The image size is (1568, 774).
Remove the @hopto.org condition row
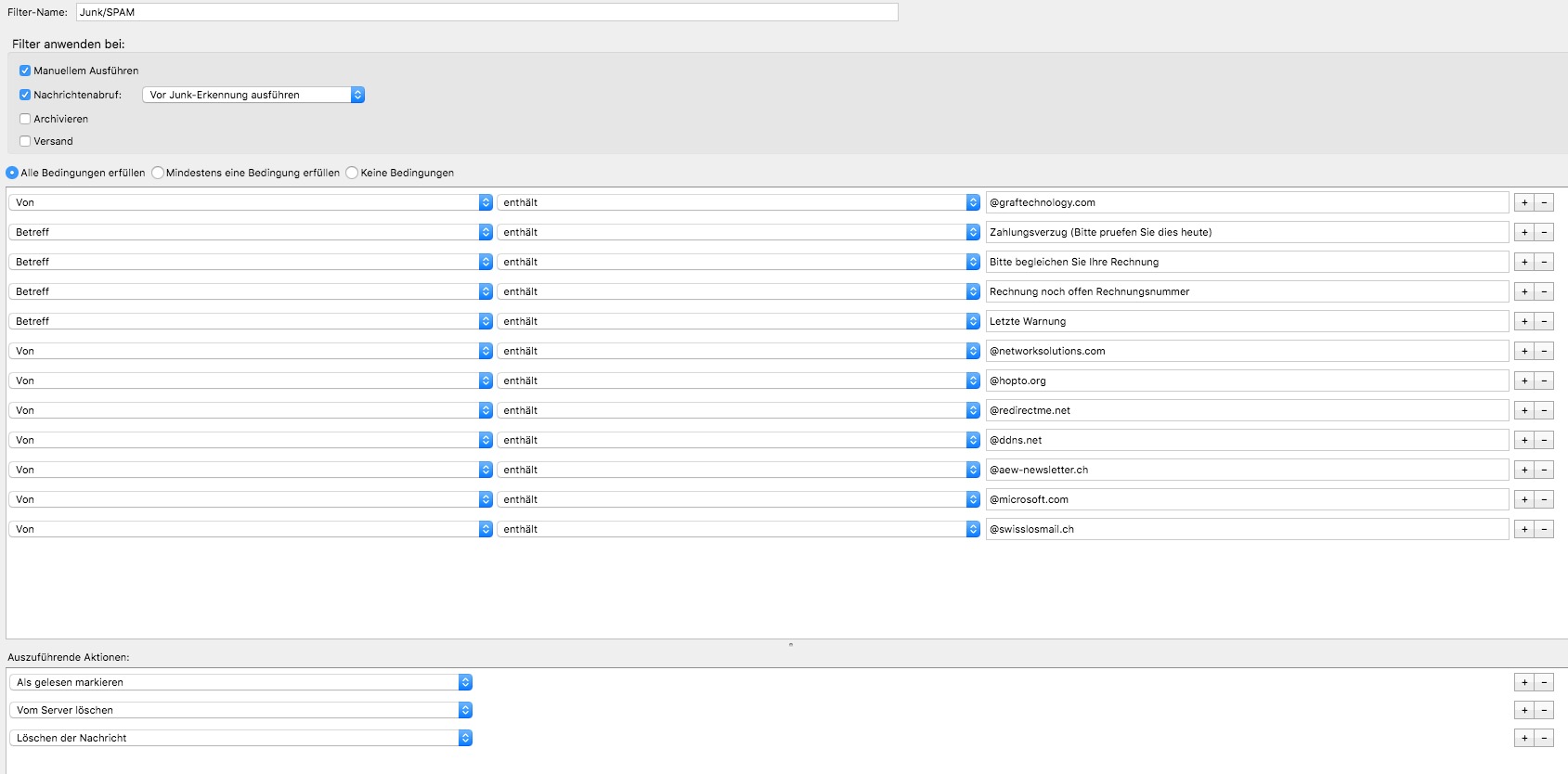click(1544, 381)
